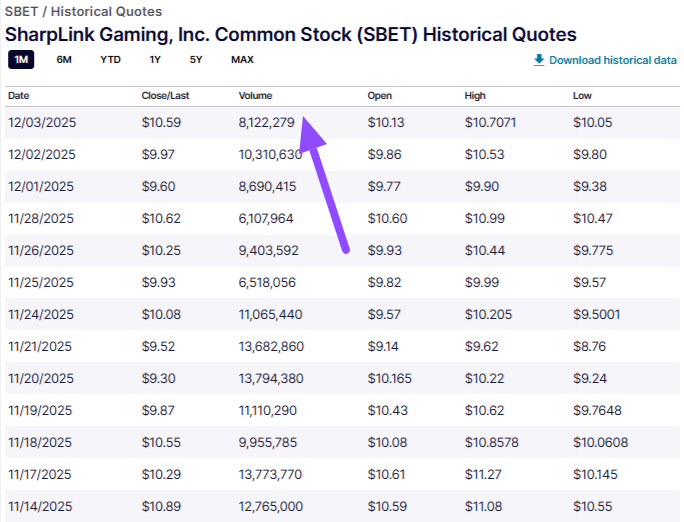Select high value $11.27
The width and height of the screenshot is (684, 522).
coord(483,474)
